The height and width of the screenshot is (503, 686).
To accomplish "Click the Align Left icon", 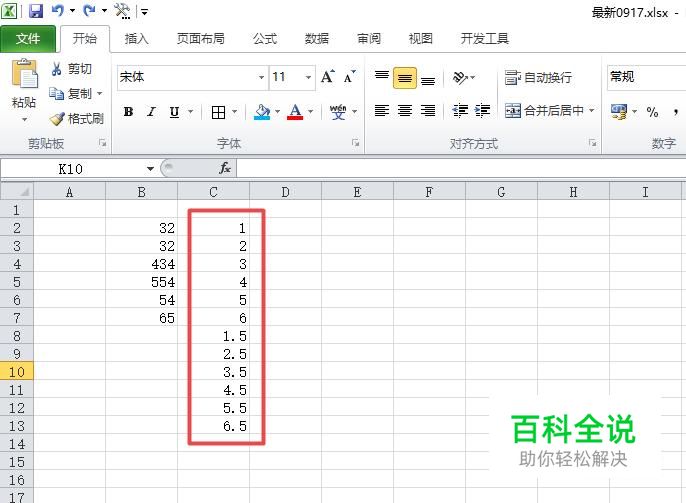I will (382, 111).
